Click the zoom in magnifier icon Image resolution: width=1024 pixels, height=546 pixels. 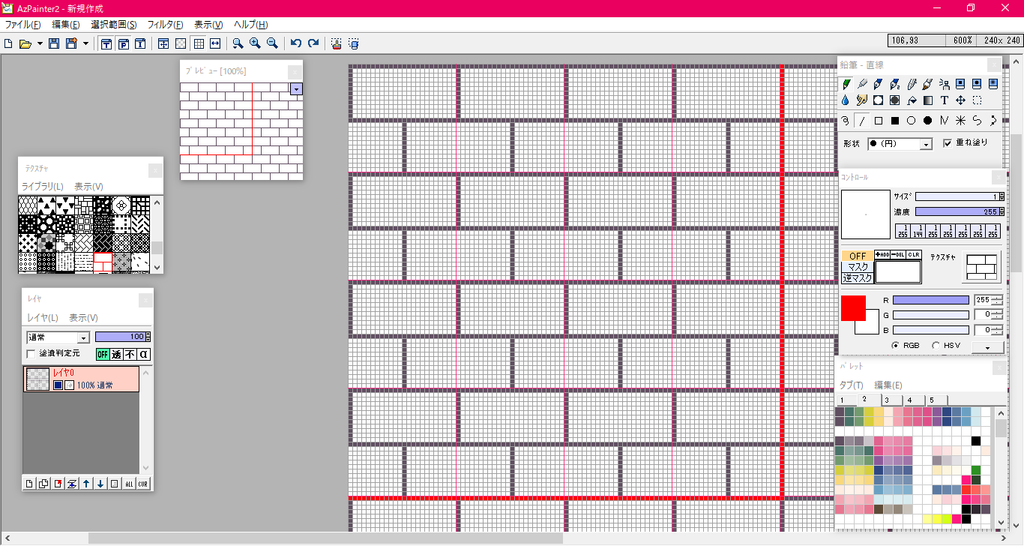[255, 44]
